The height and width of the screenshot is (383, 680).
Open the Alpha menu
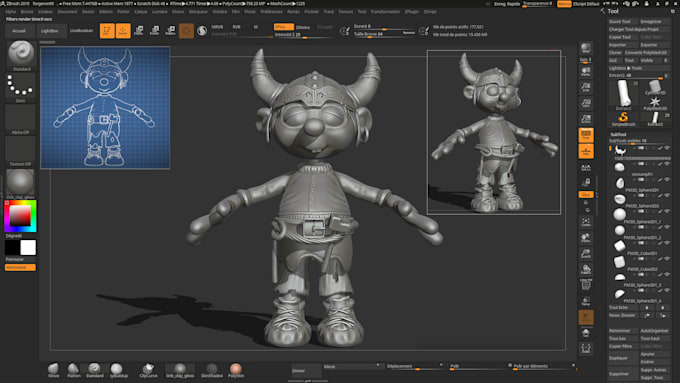coord(11,12)
